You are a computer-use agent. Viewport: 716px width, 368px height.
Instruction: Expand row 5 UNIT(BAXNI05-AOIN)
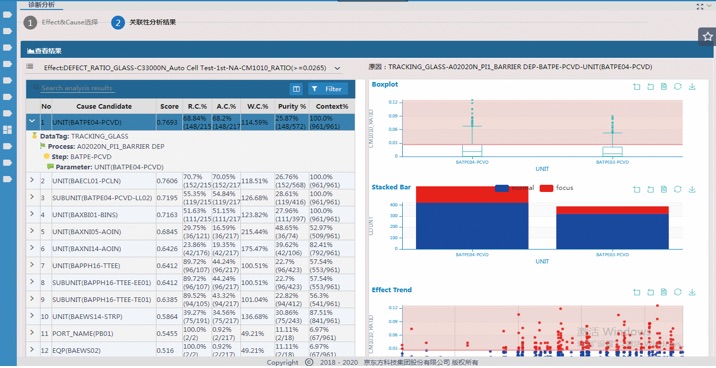[32, 231]
